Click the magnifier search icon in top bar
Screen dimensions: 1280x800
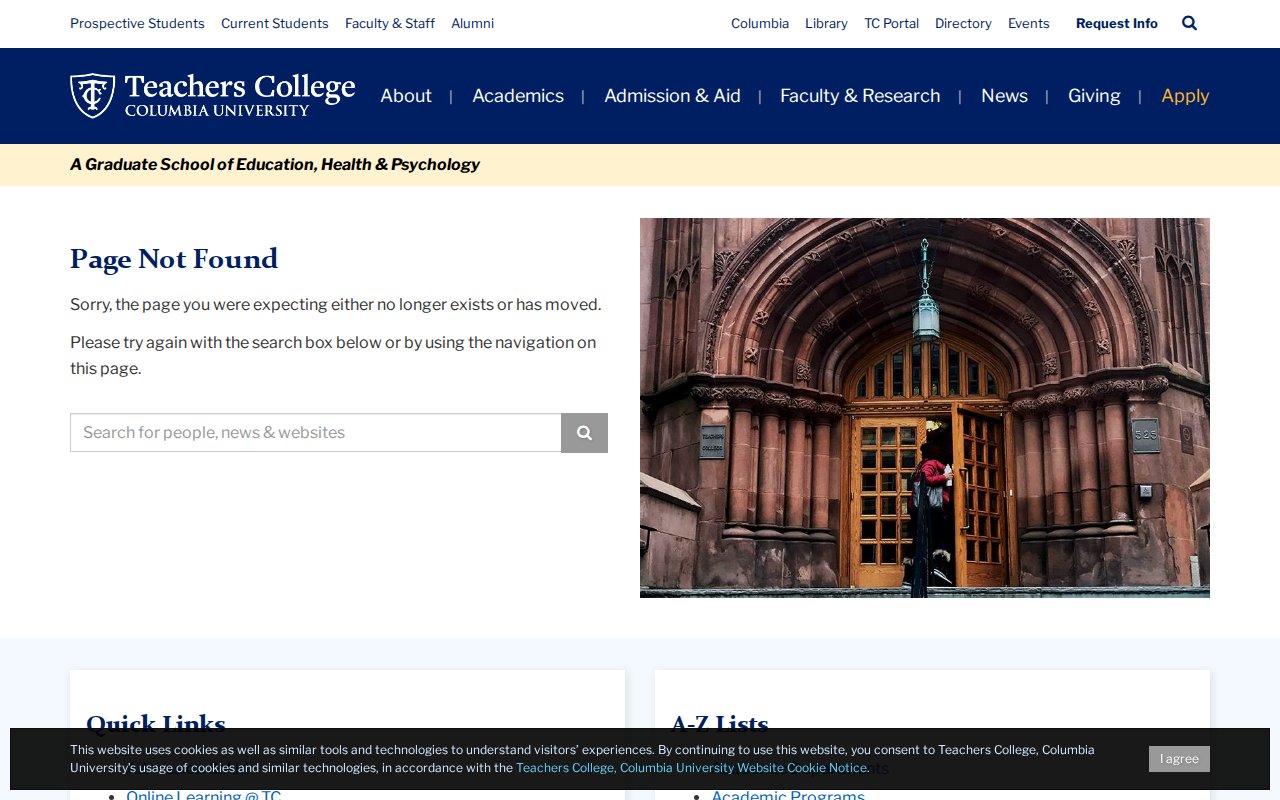(1189, 23)
